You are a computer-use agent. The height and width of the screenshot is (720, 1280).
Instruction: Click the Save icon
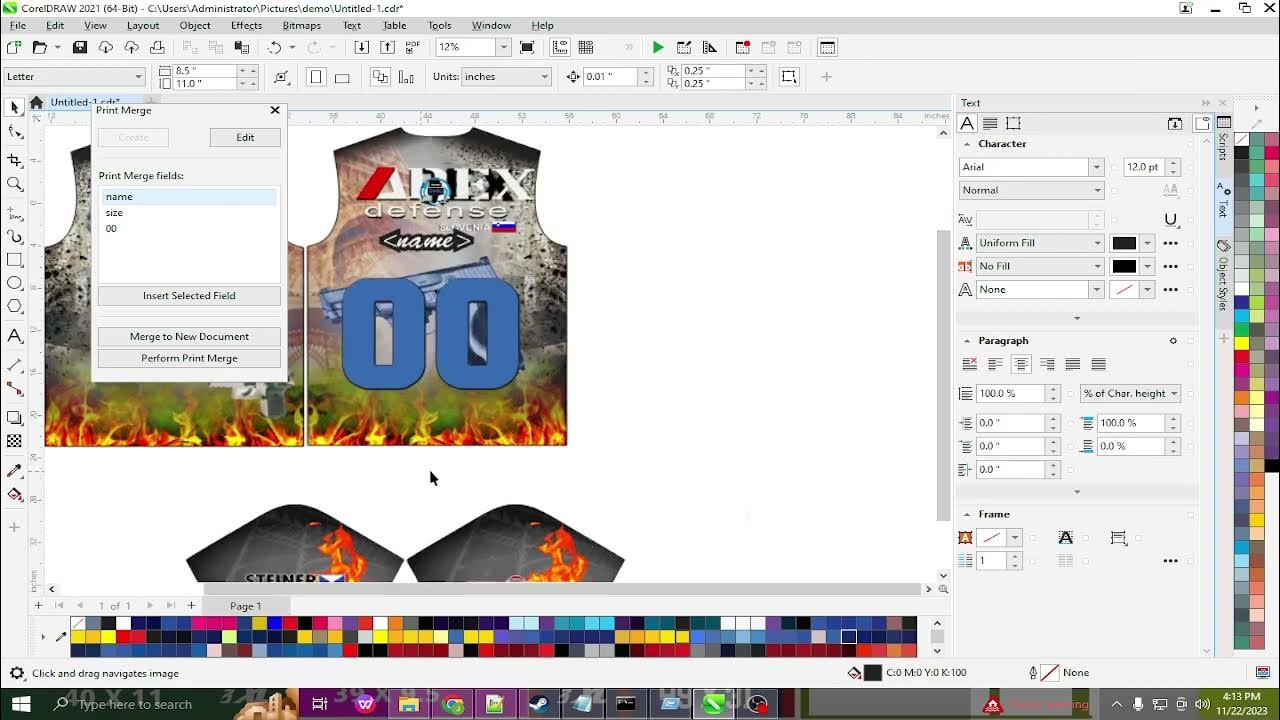point(80,47)
